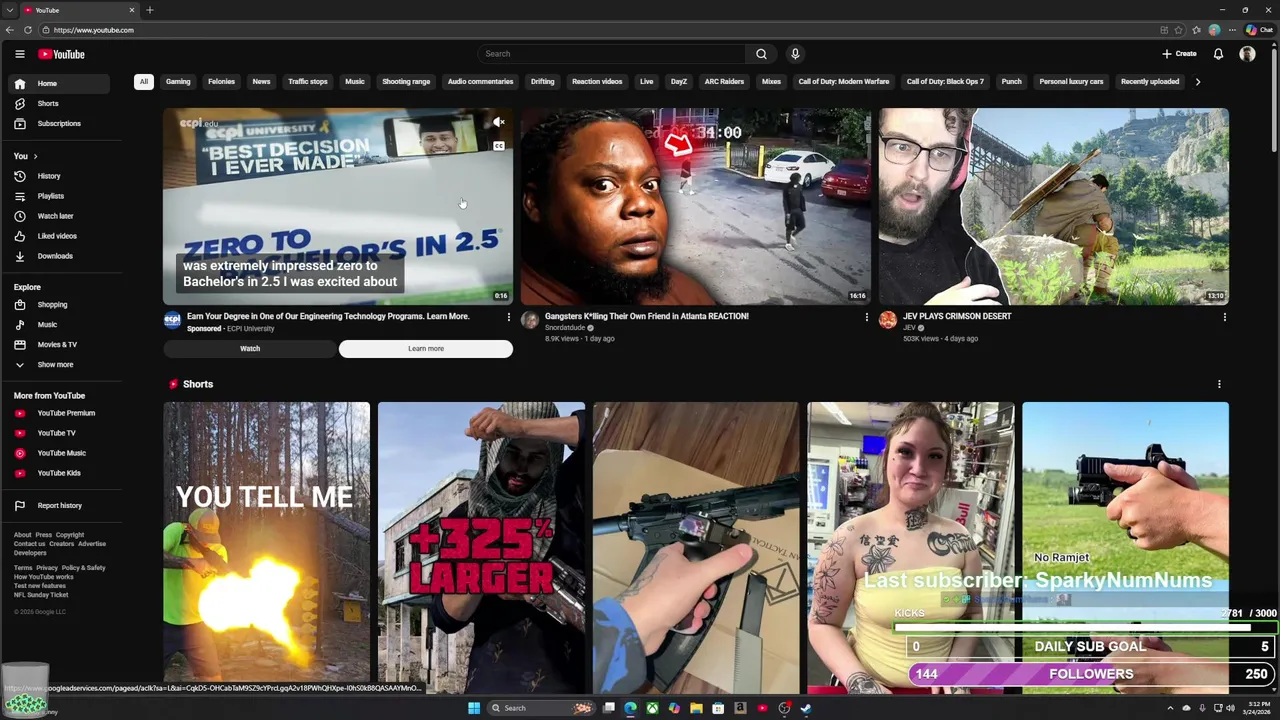The height and width of the screenshot is (720, 1280).
Task: Click the Learn more ad button
Action: point(426,349)
